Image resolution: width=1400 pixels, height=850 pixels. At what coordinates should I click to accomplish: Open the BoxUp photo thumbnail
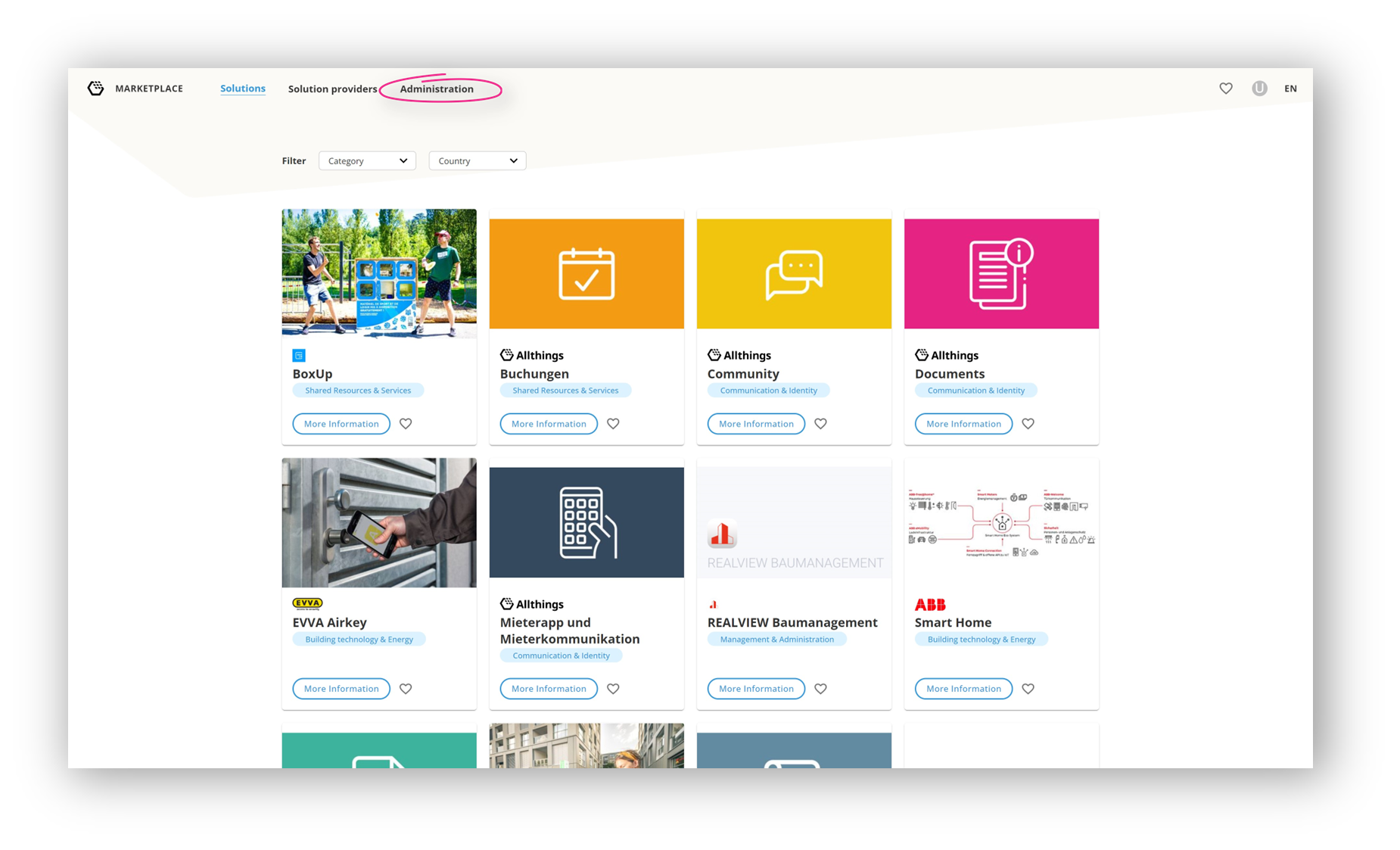pyautogui.click(x=379, y=273)
